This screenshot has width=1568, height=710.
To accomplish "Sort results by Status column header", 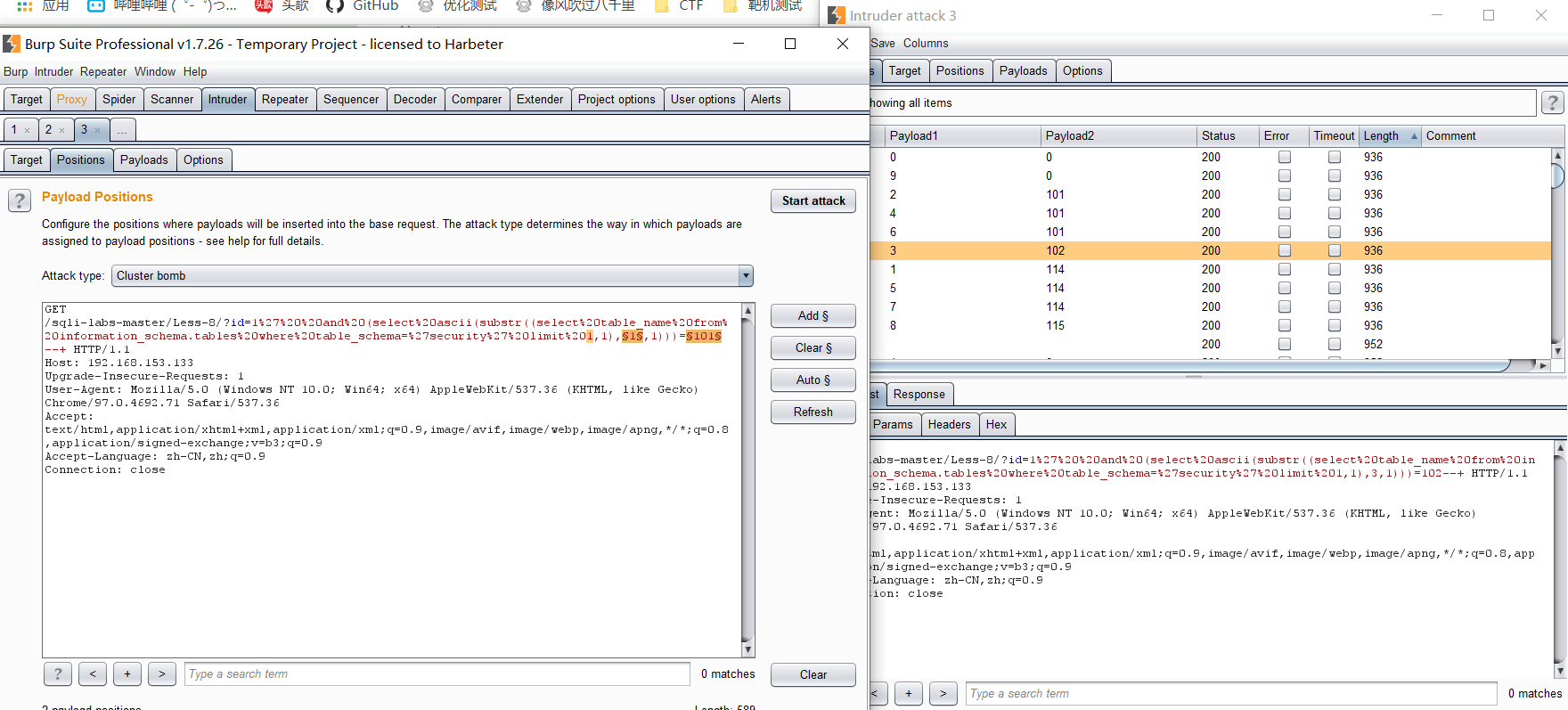I will [1227, 136].
